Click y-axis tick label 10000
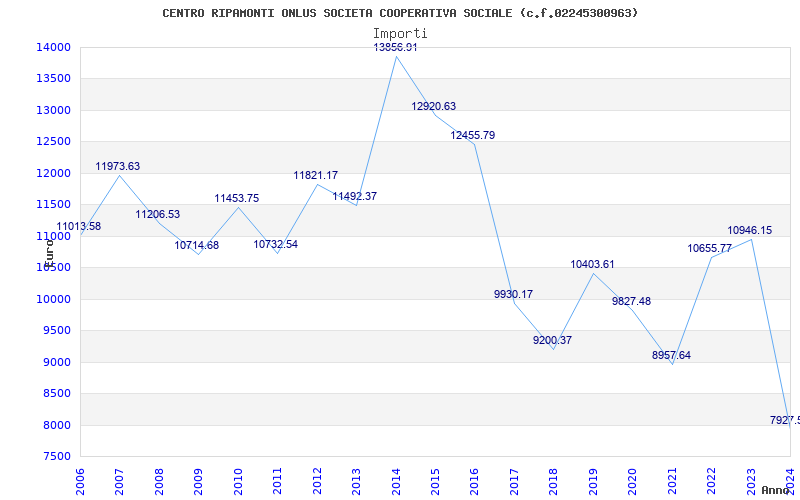This screenshot has height=500, width=800. [53, 299]
